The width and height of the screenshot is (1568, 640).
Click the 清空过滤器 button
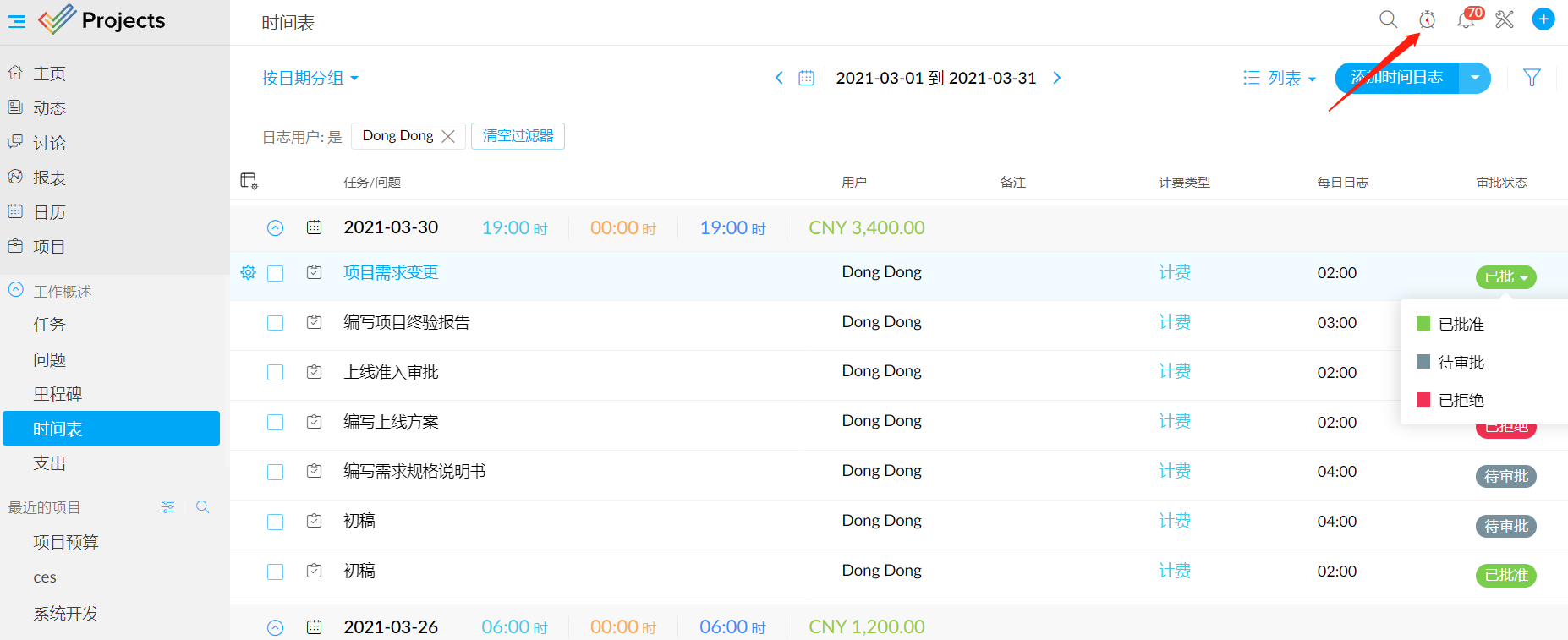(x=518, y=135)
